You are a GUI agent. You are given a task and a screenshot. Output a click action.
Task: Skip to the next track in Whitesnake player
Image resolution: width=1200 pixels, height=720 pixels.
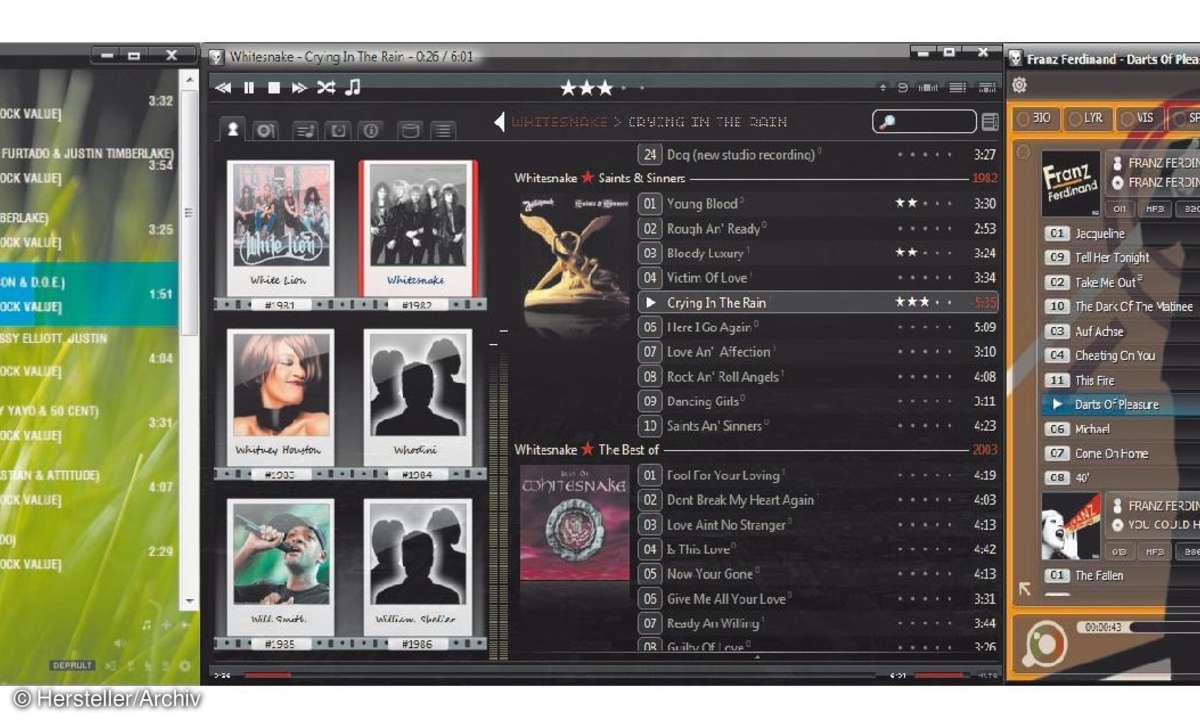299,88
